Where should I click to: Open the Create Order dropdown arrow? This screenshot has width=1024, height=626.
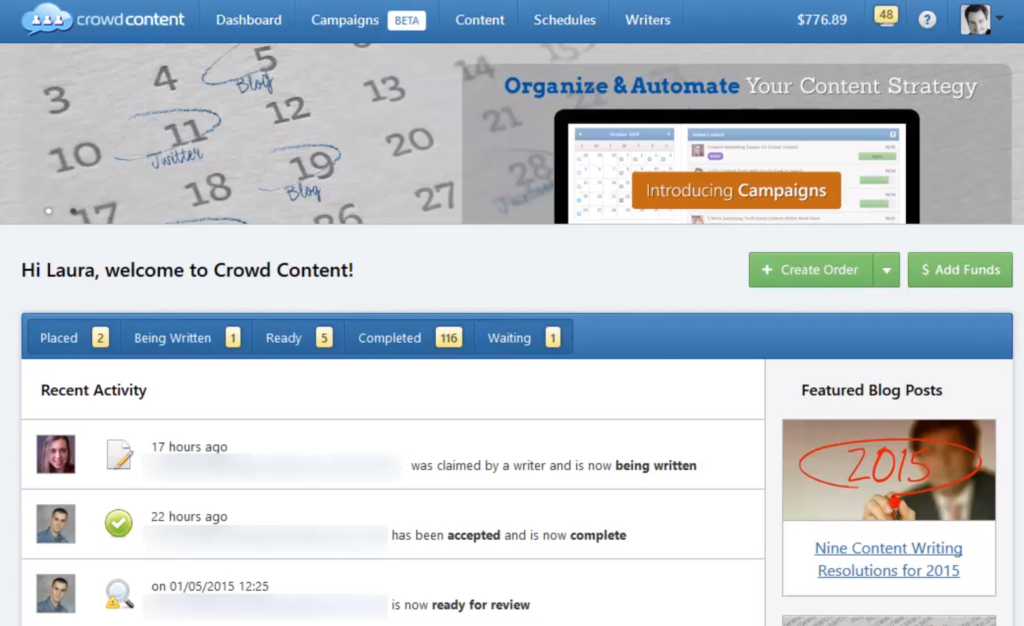click(886, 270)
